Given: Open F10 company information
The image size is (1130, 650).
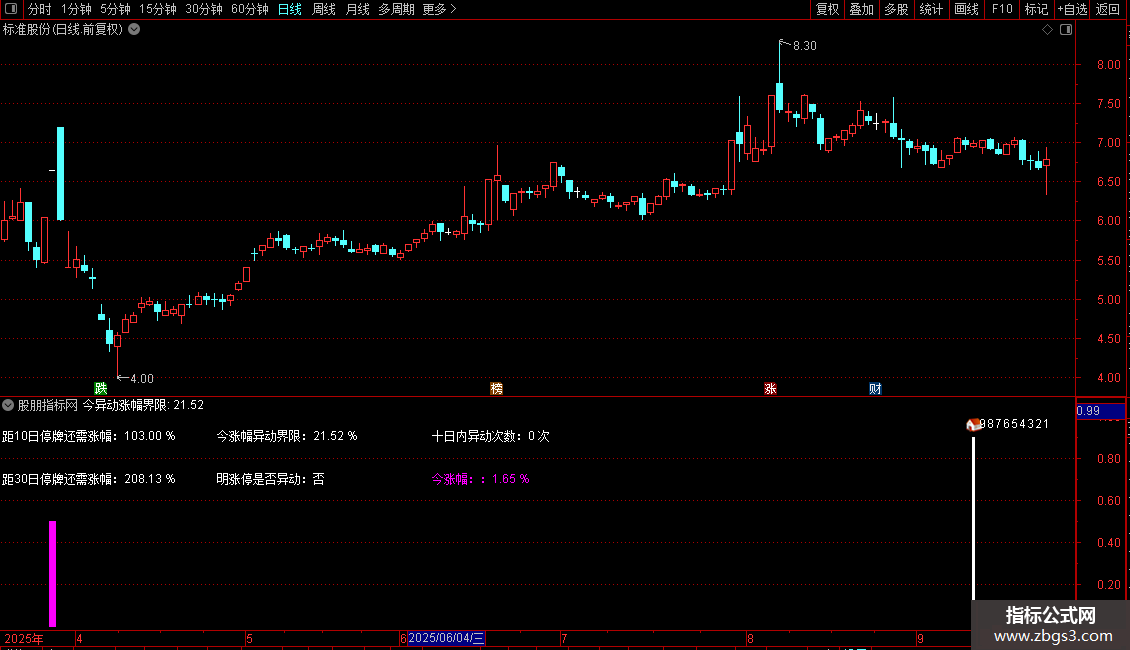Looking at the screenshot, I should (1002, 9).
